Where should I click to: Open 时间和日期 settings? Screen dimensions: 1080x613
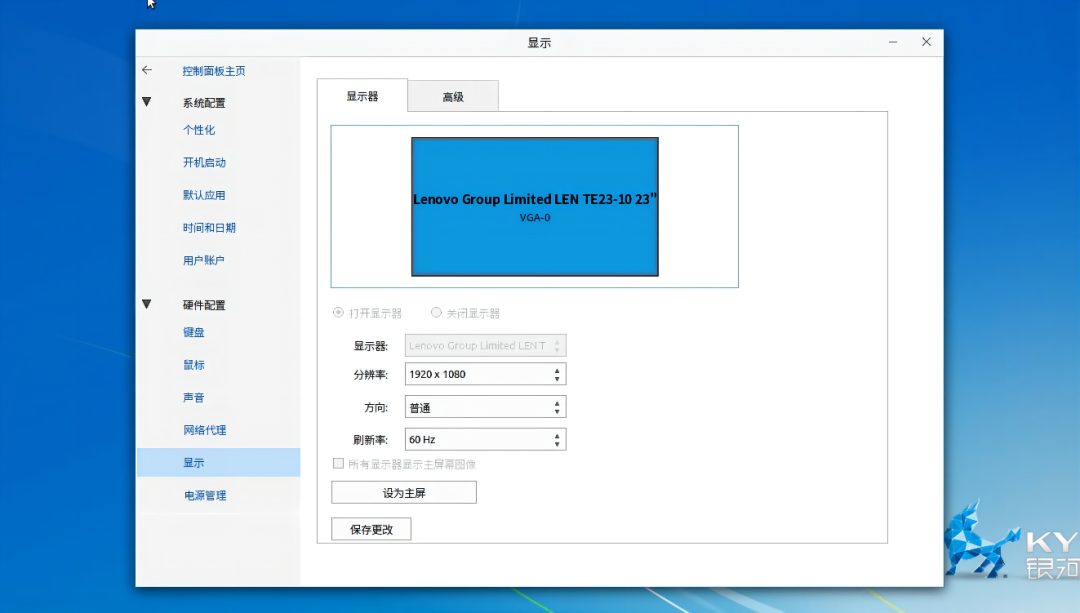[x=209, y=228]
